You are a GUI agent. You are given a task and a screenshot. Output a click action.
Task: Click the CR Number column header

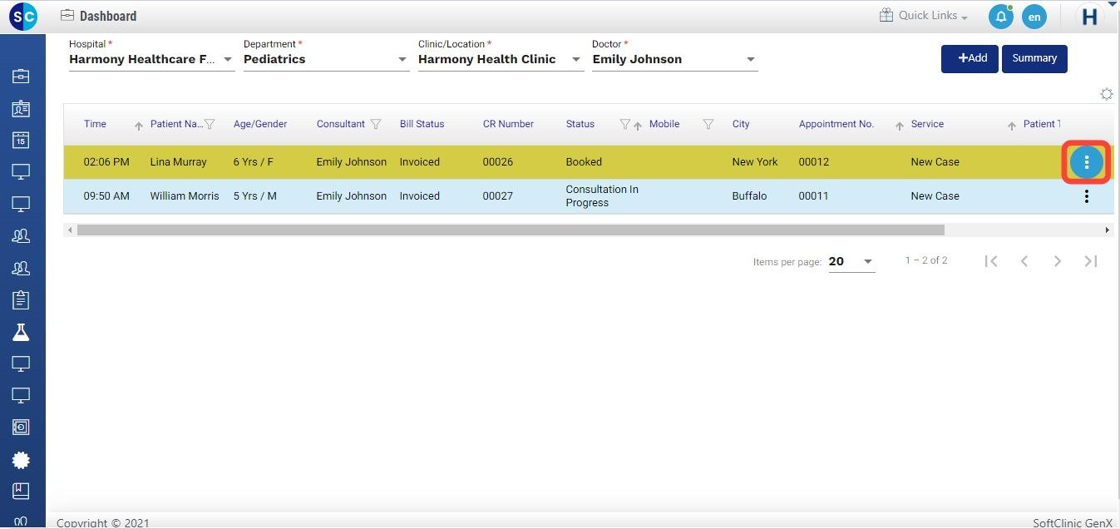click(x=508, y=124)
